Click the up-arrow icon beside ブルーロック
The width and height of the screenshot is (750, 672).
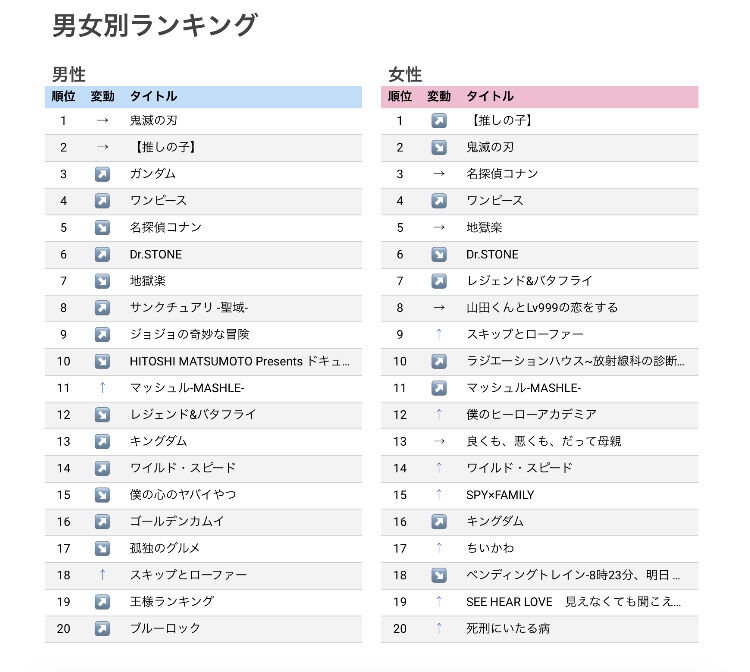(102, 628)
